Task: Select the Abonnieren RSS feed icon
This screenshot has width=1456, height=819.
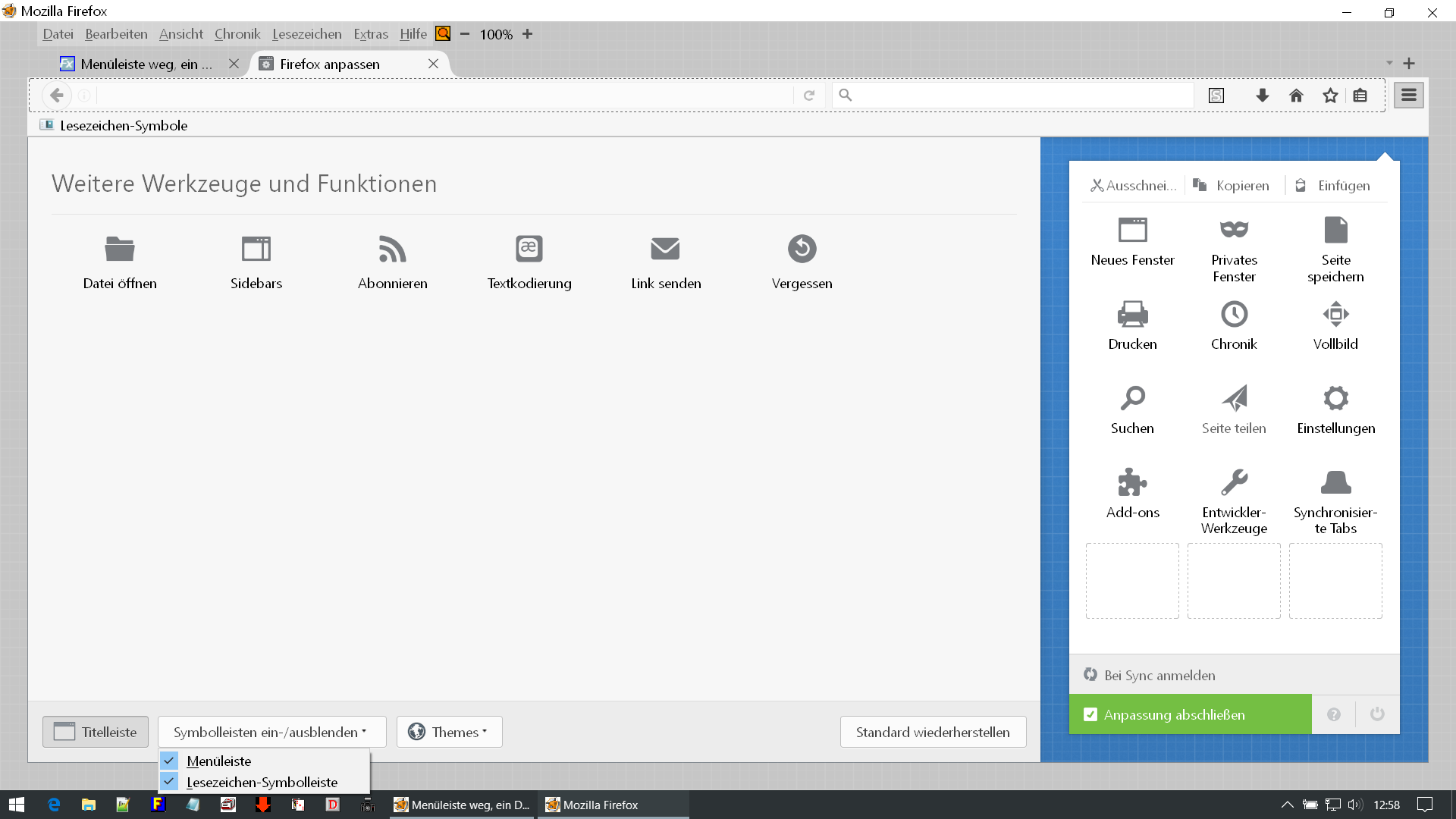Action: [392, 249]
